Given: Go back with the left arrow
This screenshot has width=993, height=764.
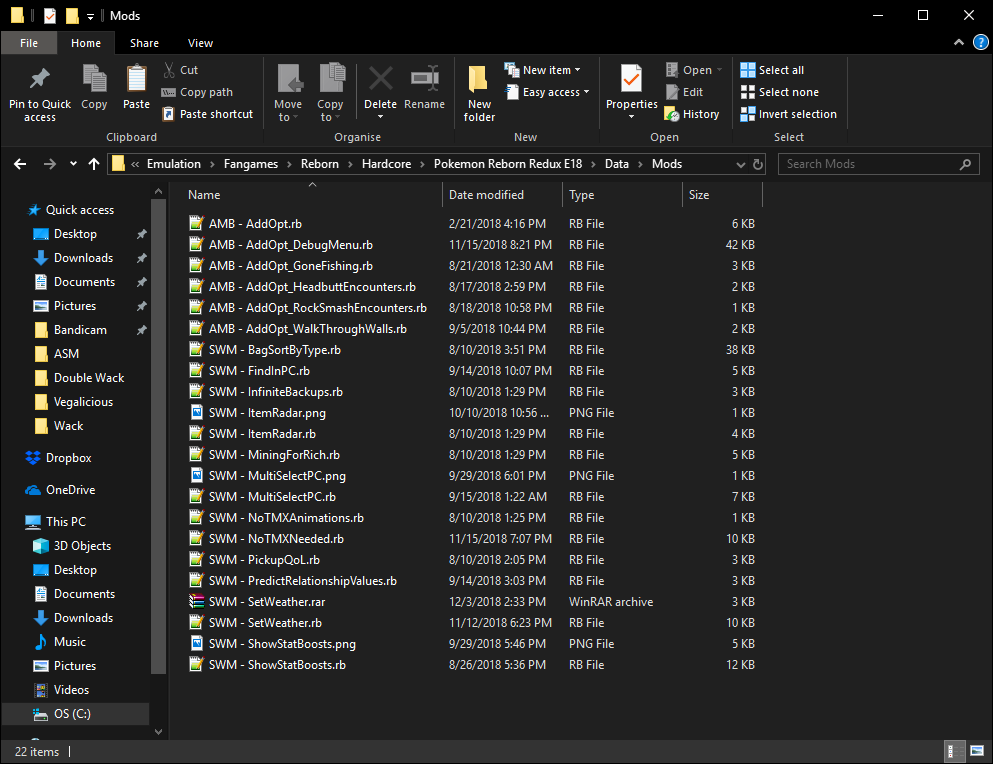Looking at the screenshot, I should point(20,164).
